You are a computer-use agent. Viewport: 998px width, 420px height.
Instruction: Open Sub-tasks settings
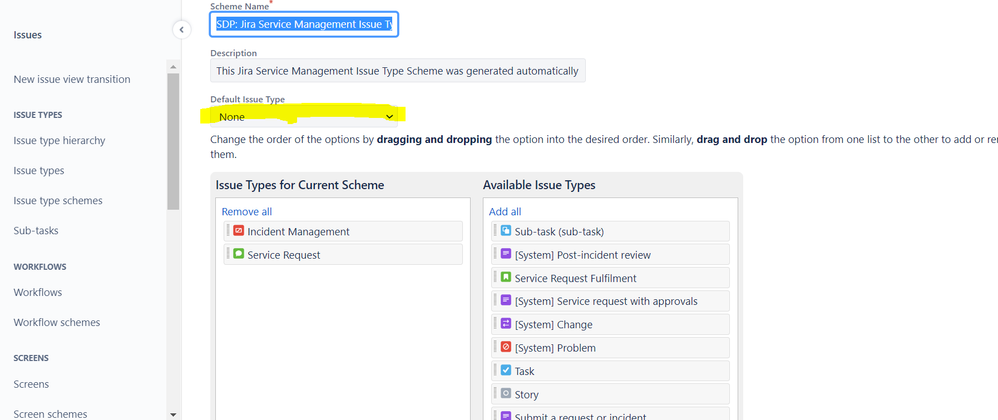[x=36, y=230]
